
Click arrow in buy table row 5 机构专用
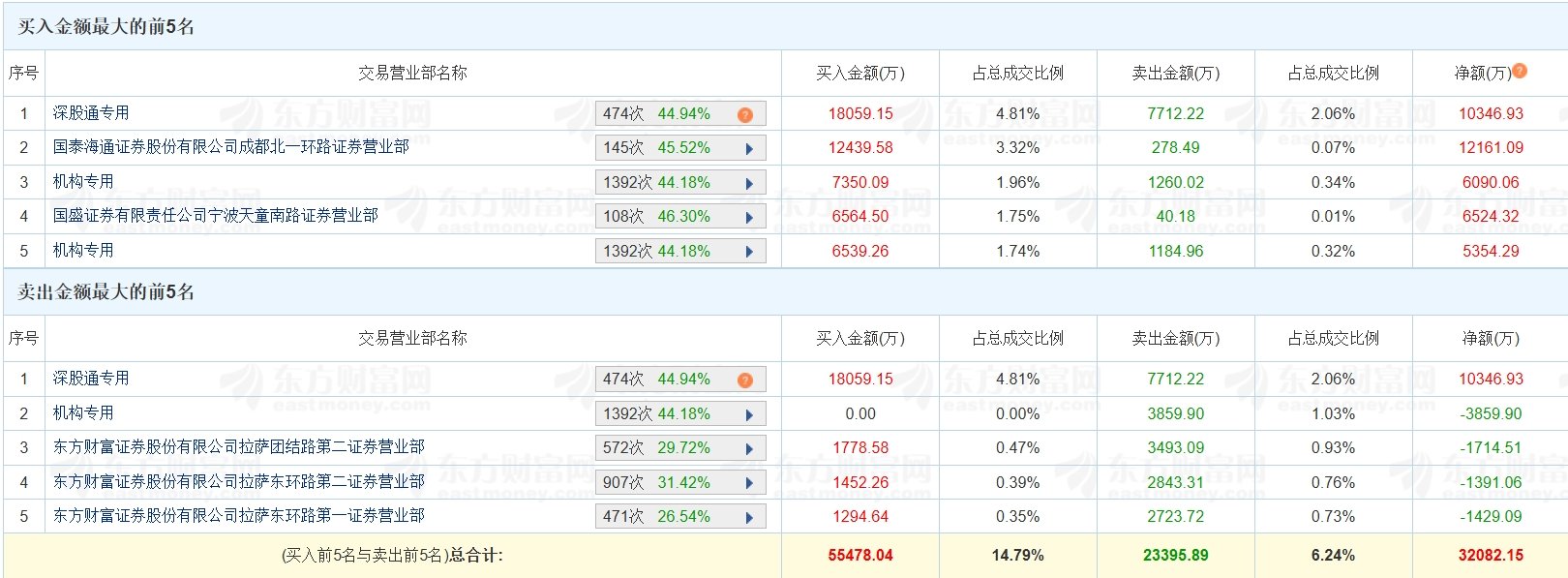[x=749, y=252]
